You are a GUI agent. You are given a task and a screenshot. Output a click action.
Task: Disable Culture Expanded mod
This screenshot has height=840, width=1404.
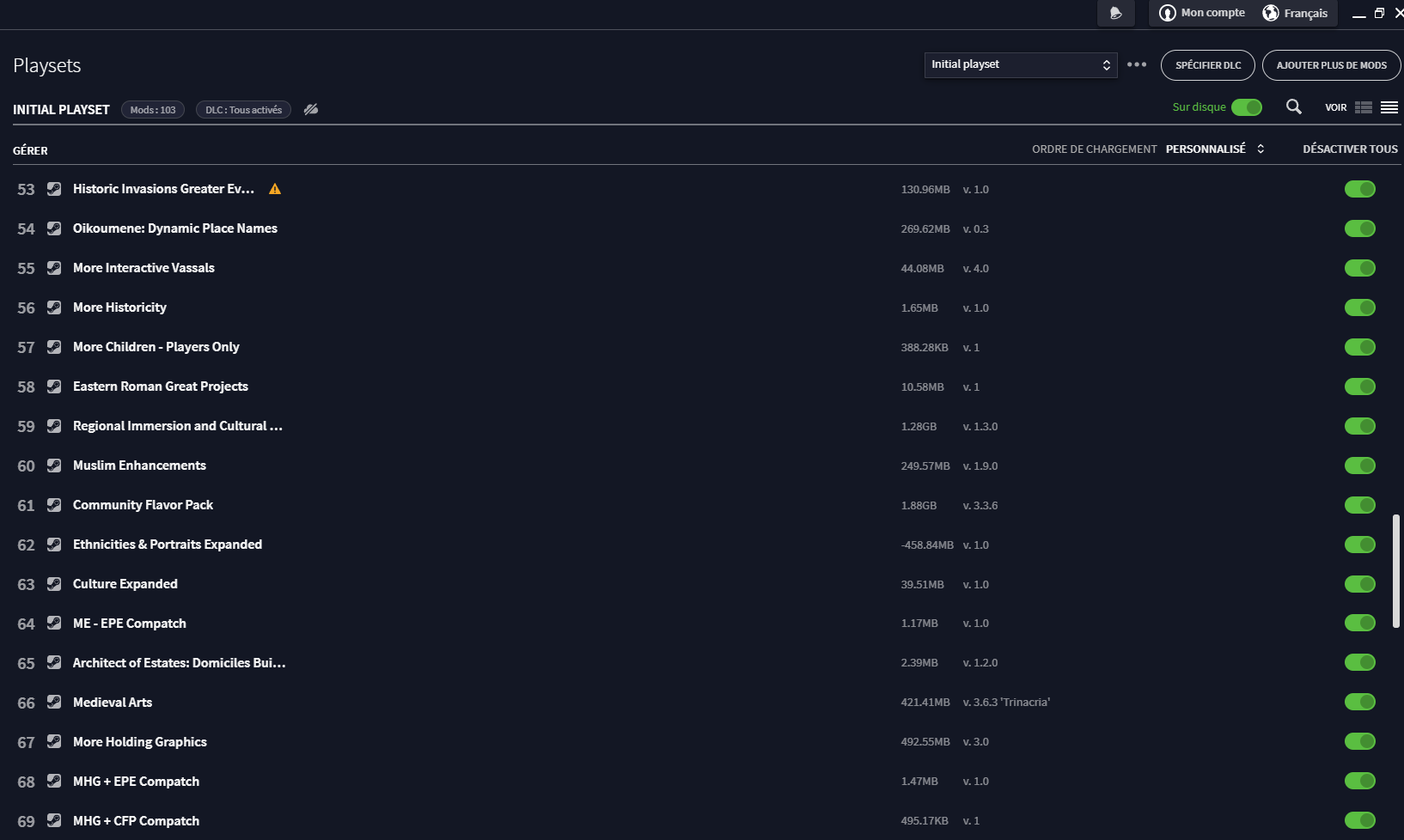coord(1360,584)
